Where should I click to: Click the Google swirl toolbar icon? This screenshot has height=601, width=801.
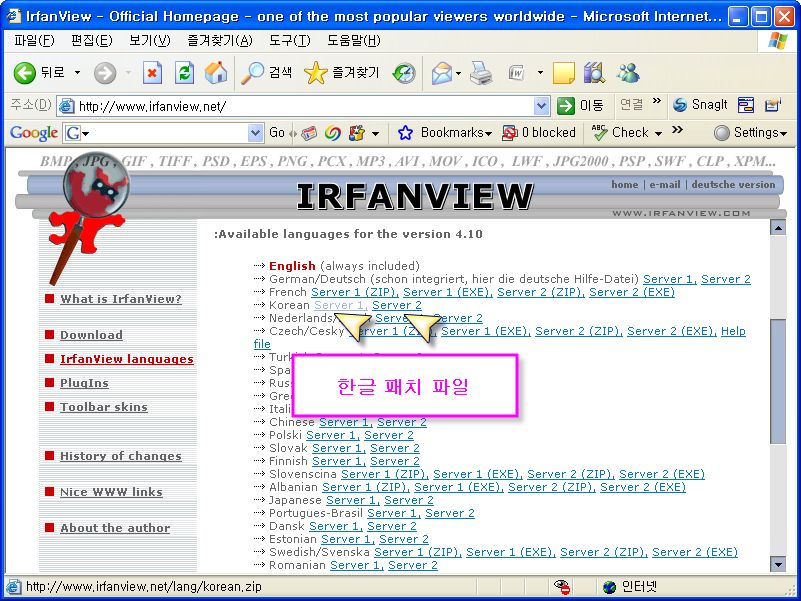tap(333, 133)
